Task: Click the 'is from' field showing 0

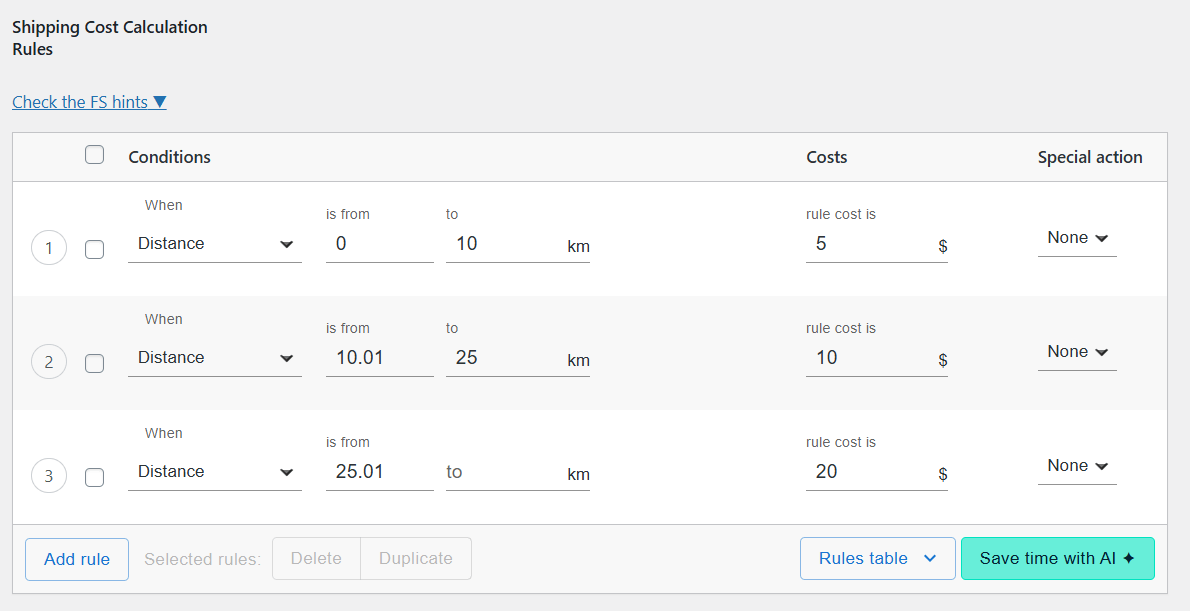Action: point(379,243)
